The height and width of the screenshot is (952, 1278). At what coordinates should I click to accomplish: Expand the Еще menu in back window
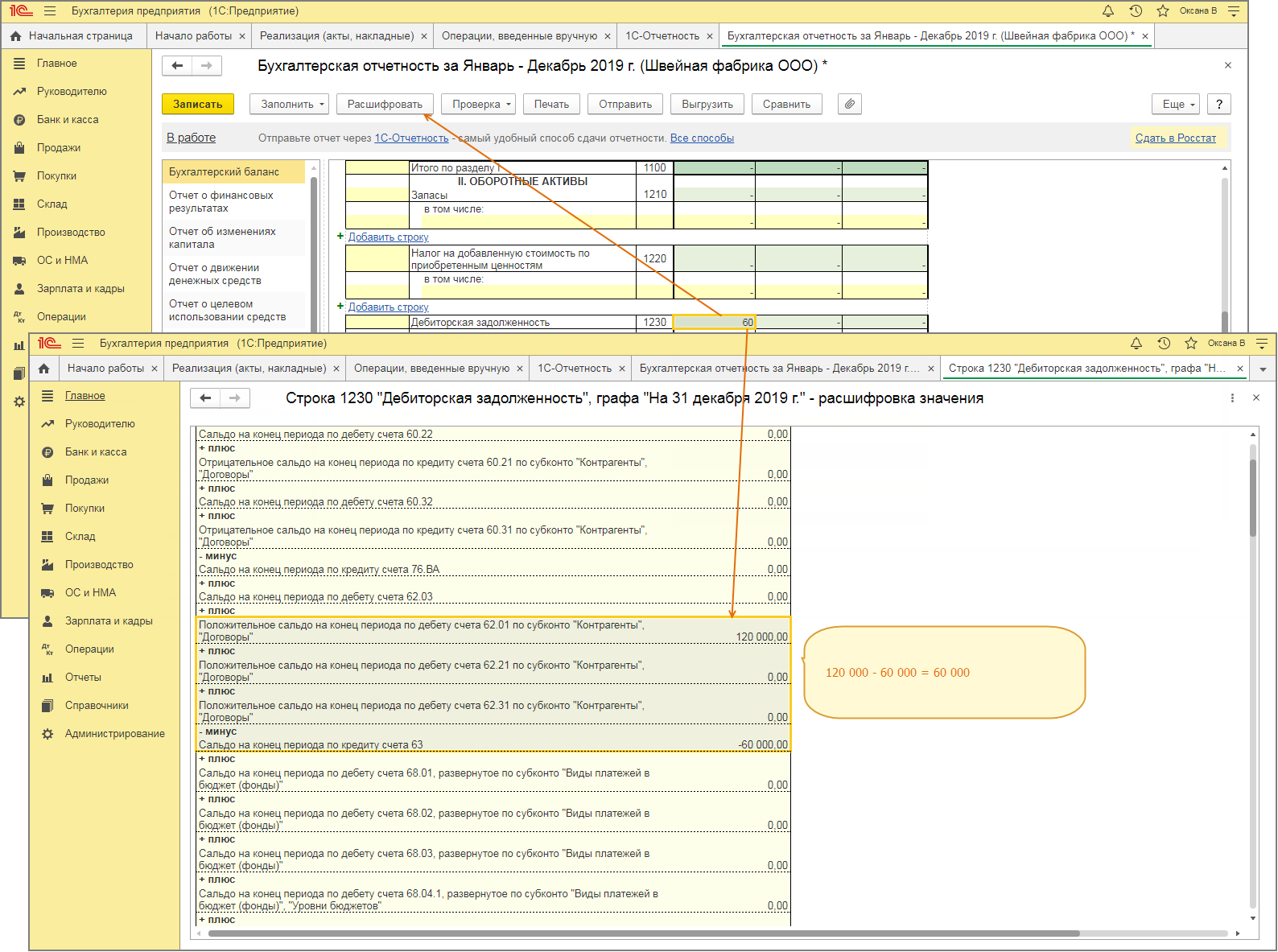[x=1176, y=104]
